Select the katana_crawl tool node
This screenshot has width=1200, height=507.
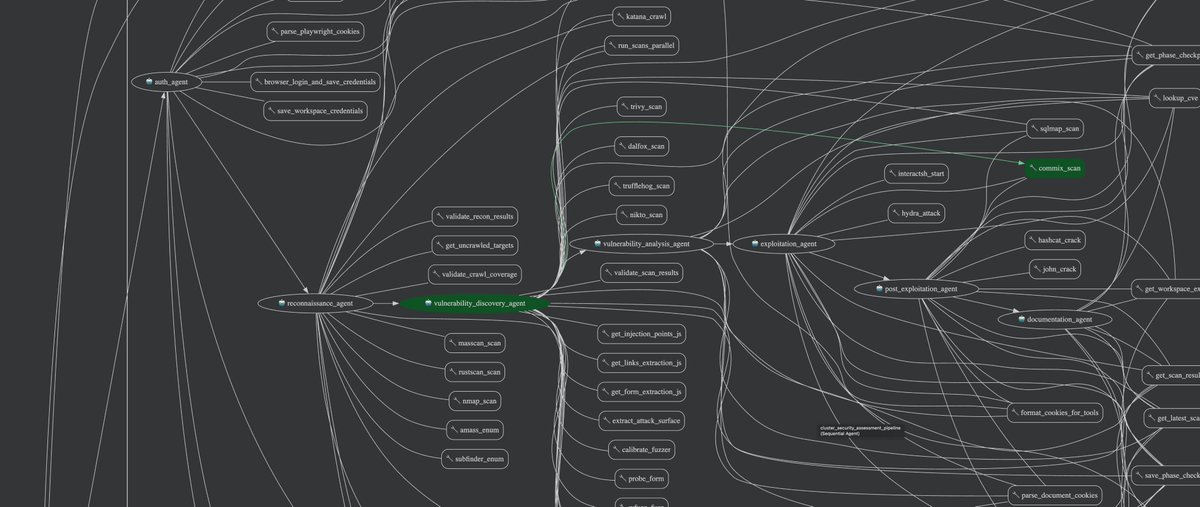[x=641, y=17]
